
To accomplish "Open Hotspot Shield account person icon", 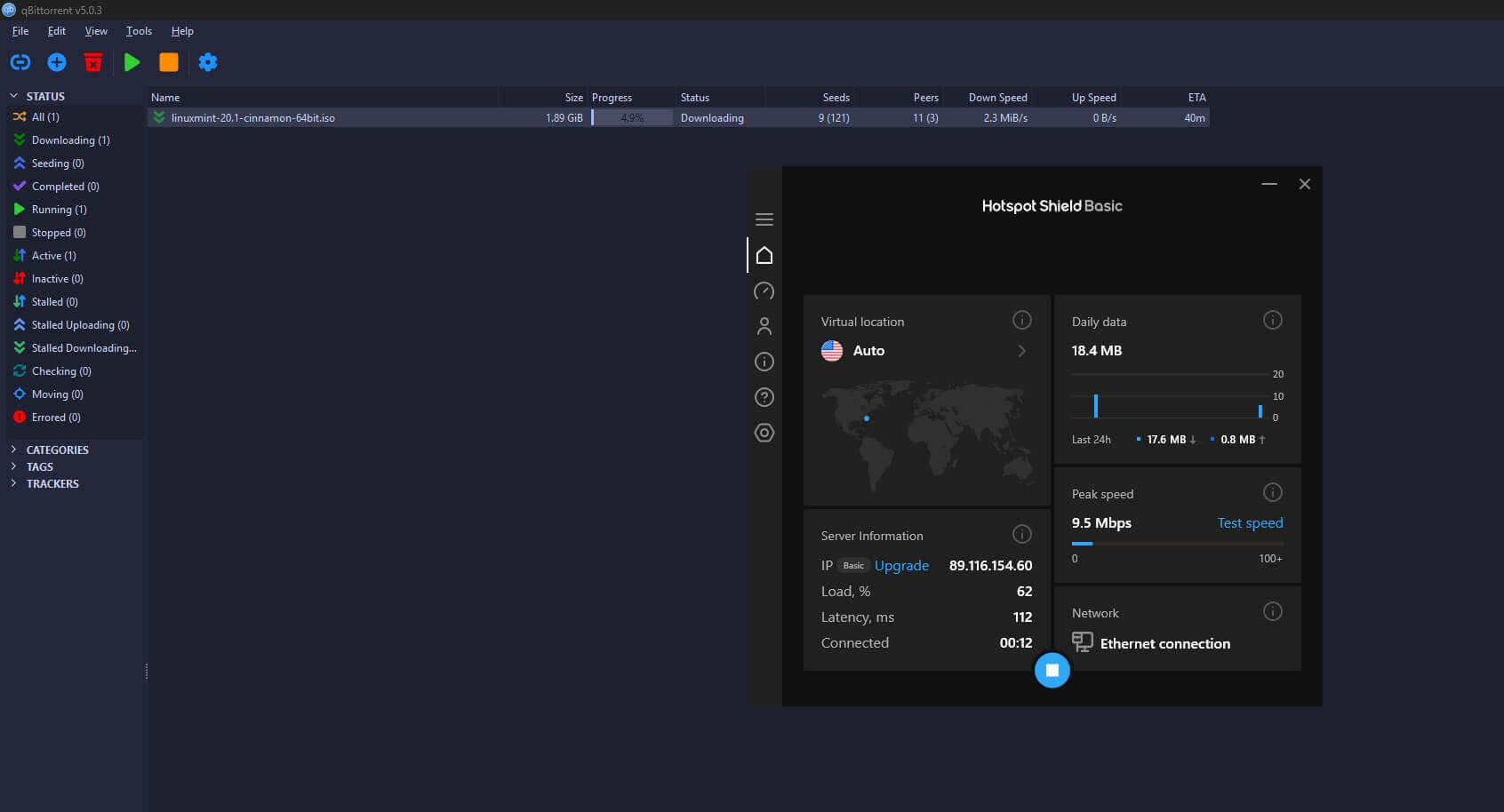I will [x=764, y=326].
